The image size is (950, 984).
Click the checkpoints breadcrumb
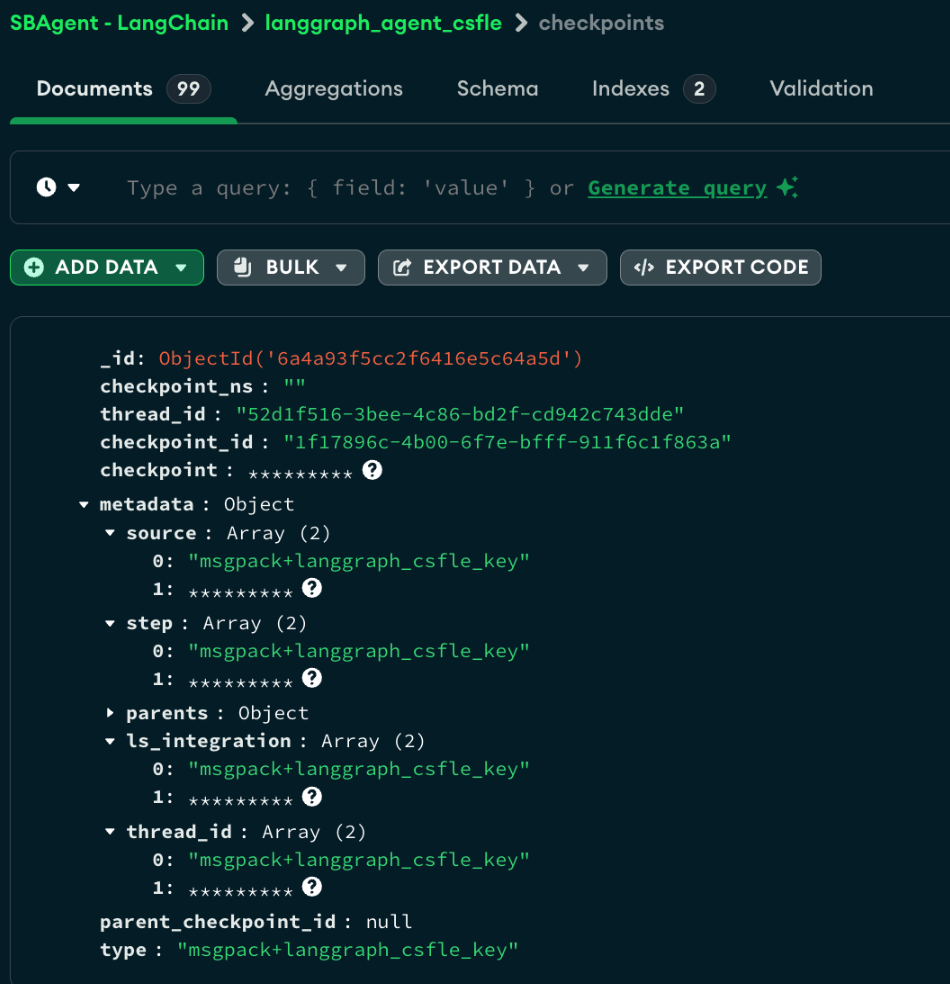[601, 23]
